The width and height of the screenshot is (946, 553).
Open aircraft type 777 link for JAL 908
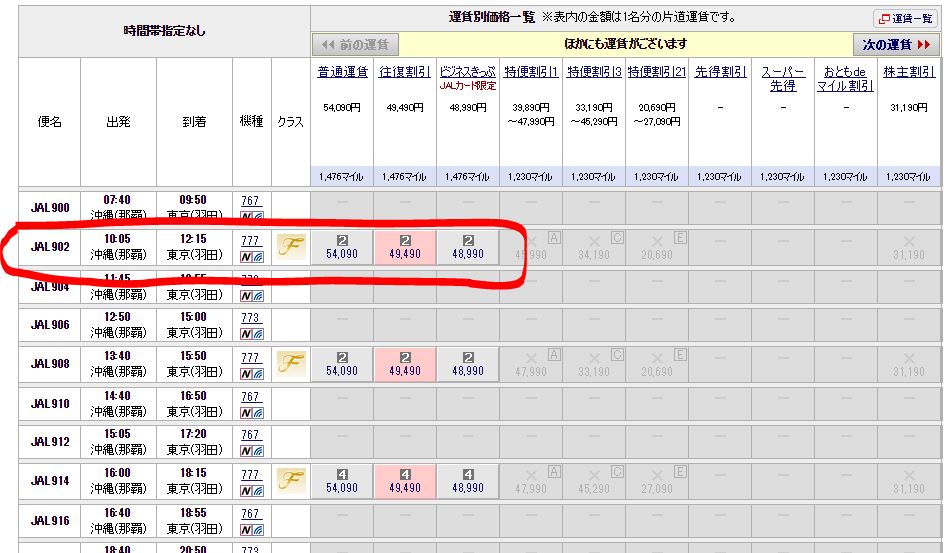click(250, 358)
